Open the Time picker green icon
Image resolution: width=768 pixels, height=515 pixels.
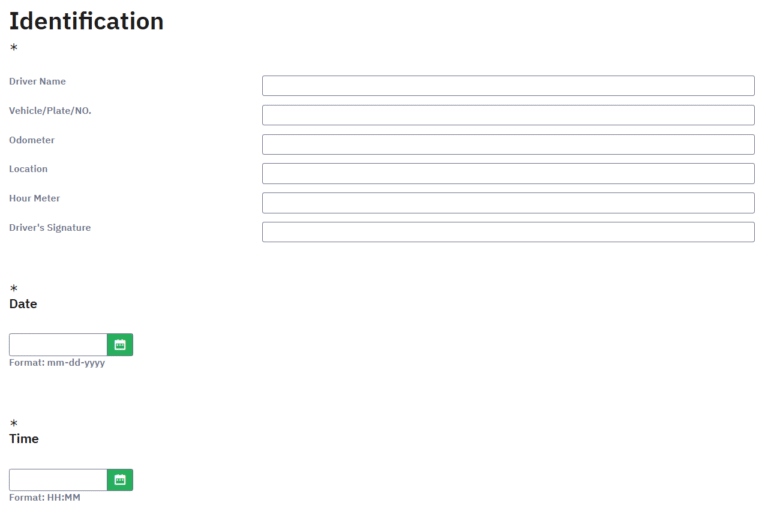[x=120, y=480]
